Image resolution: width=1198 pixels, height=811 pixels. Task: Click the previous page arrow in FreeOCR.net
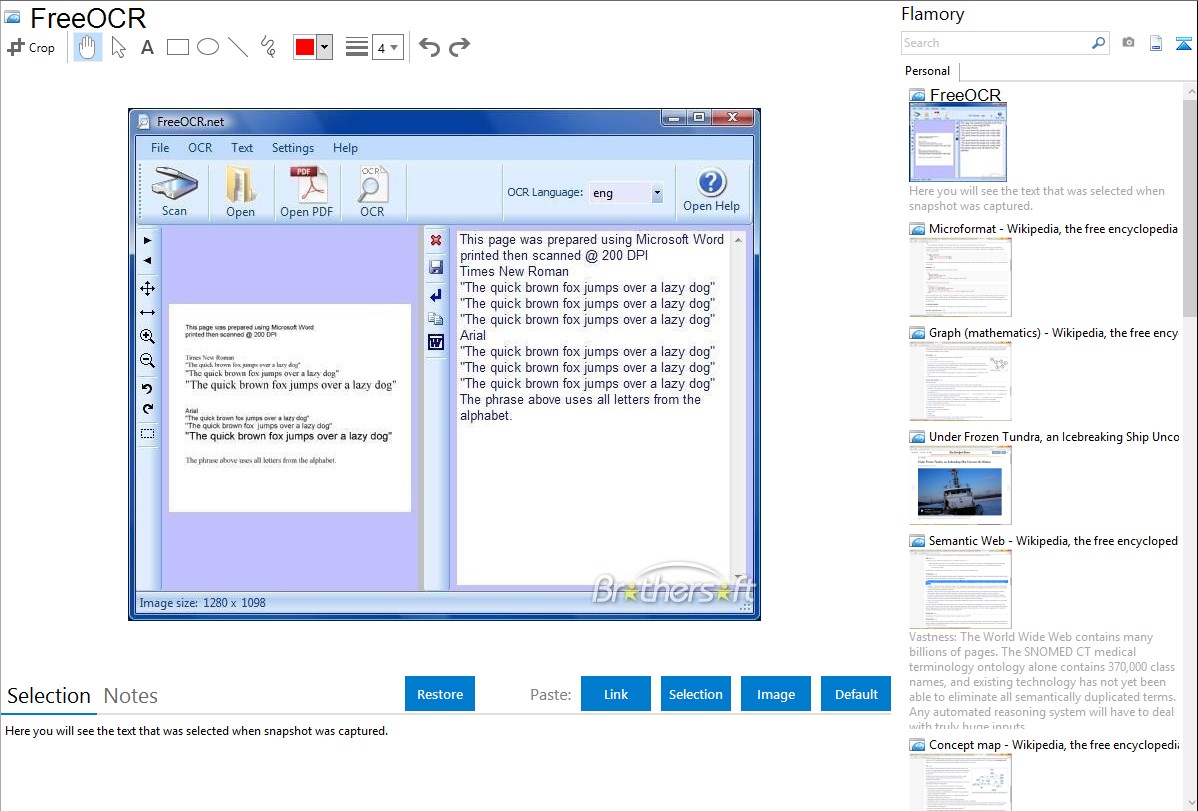(147, 261)
